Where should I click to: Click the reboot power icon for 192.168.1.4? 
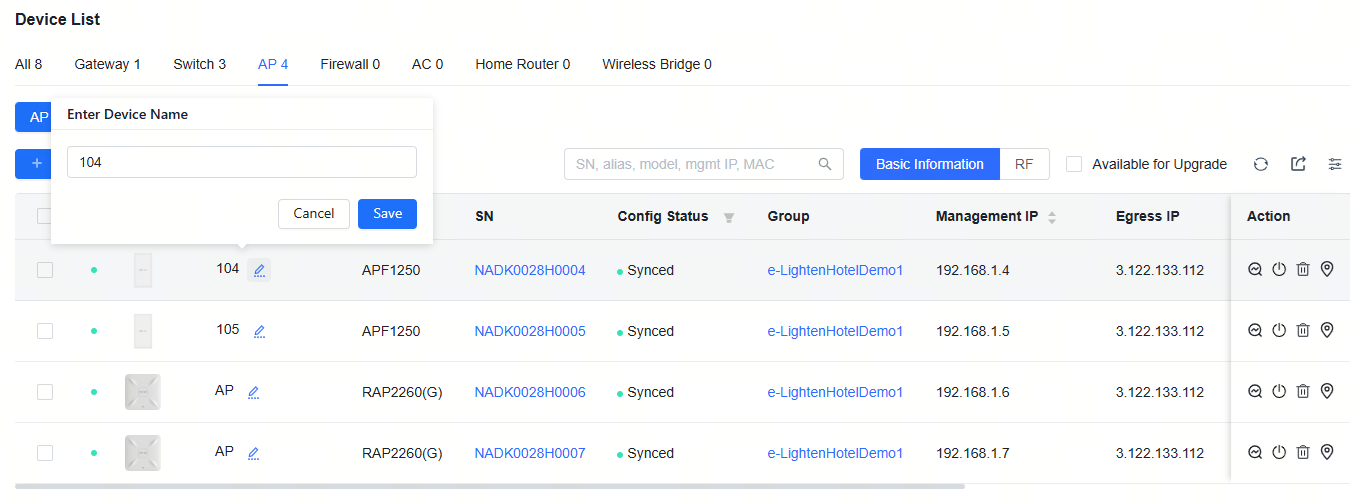pyautogui.click(x=1279, y=269)
